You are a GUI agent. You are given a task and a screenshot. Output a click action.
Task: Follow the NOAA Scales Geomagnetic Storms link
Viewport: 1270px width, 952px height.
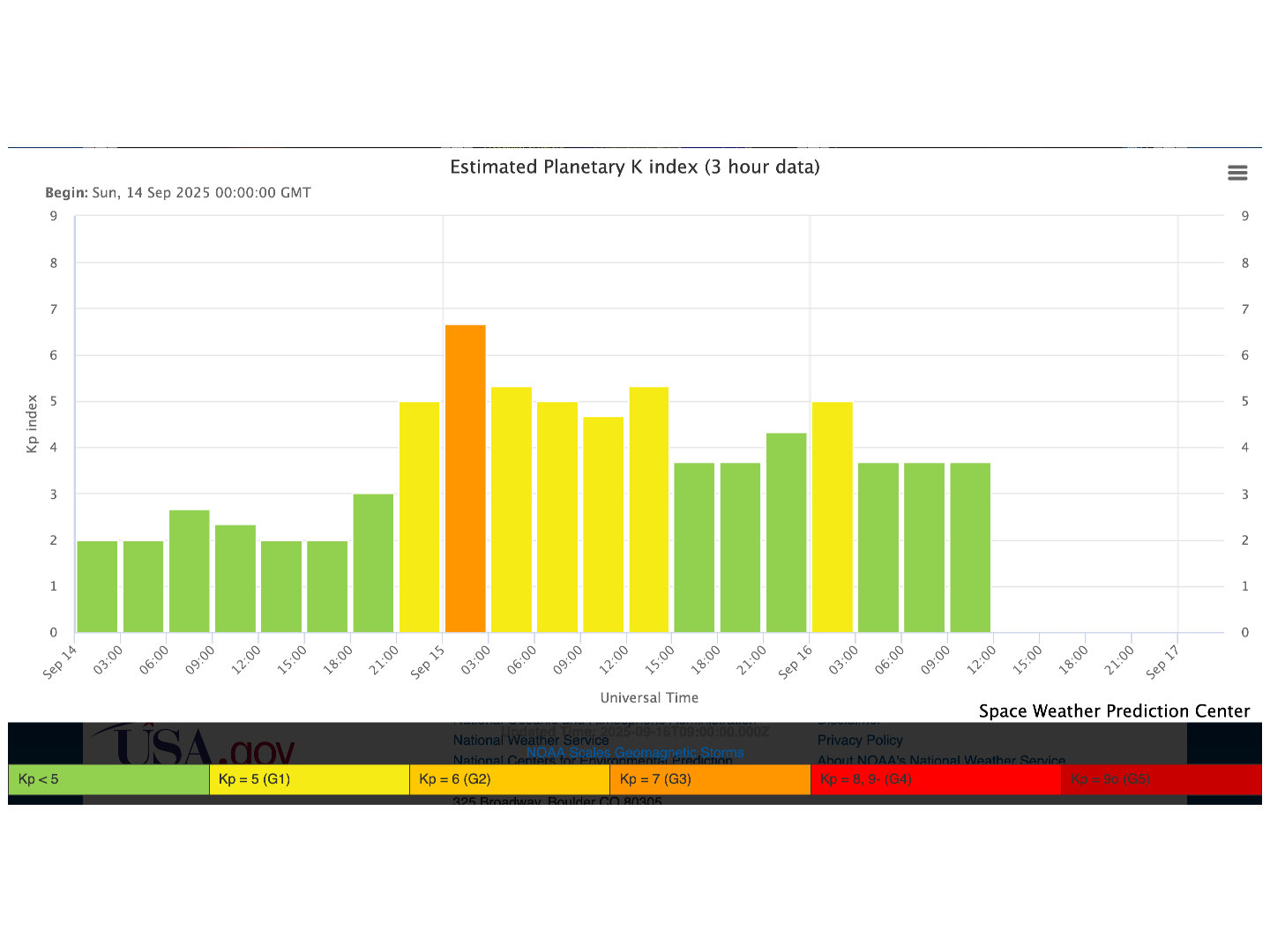(x=635, y=753)
